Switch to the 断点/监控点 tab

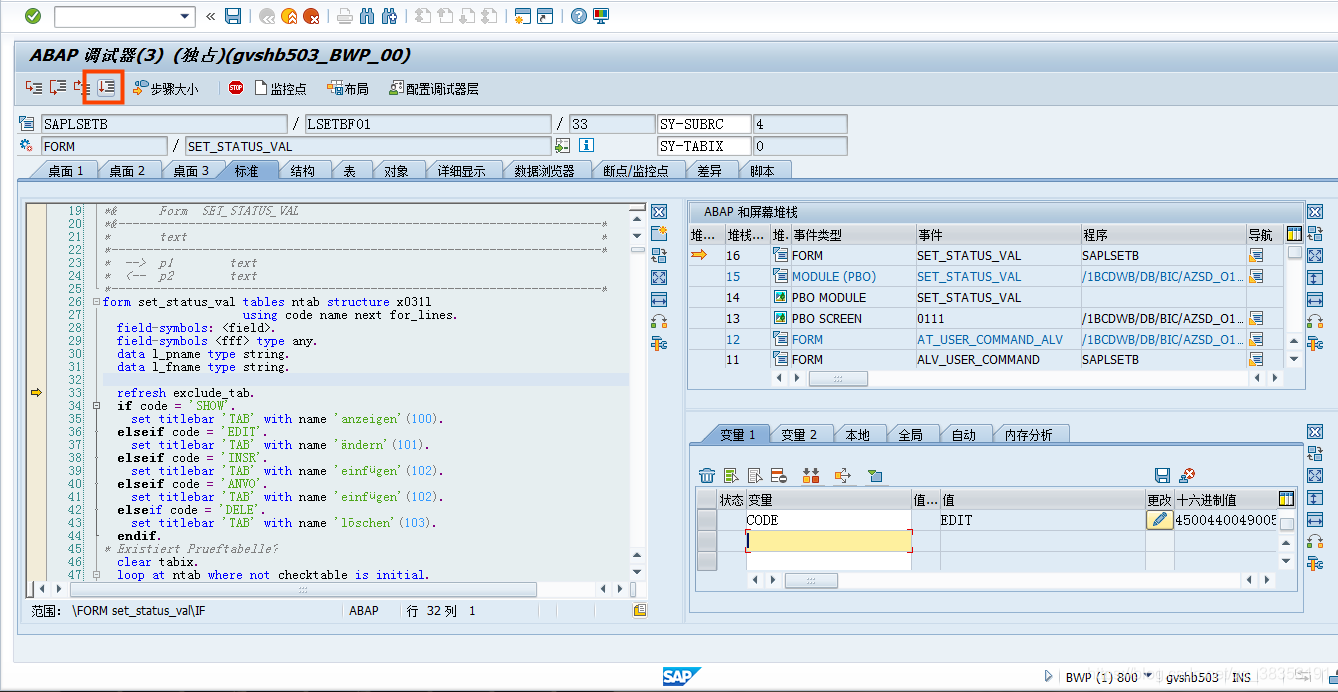(635, 171)
